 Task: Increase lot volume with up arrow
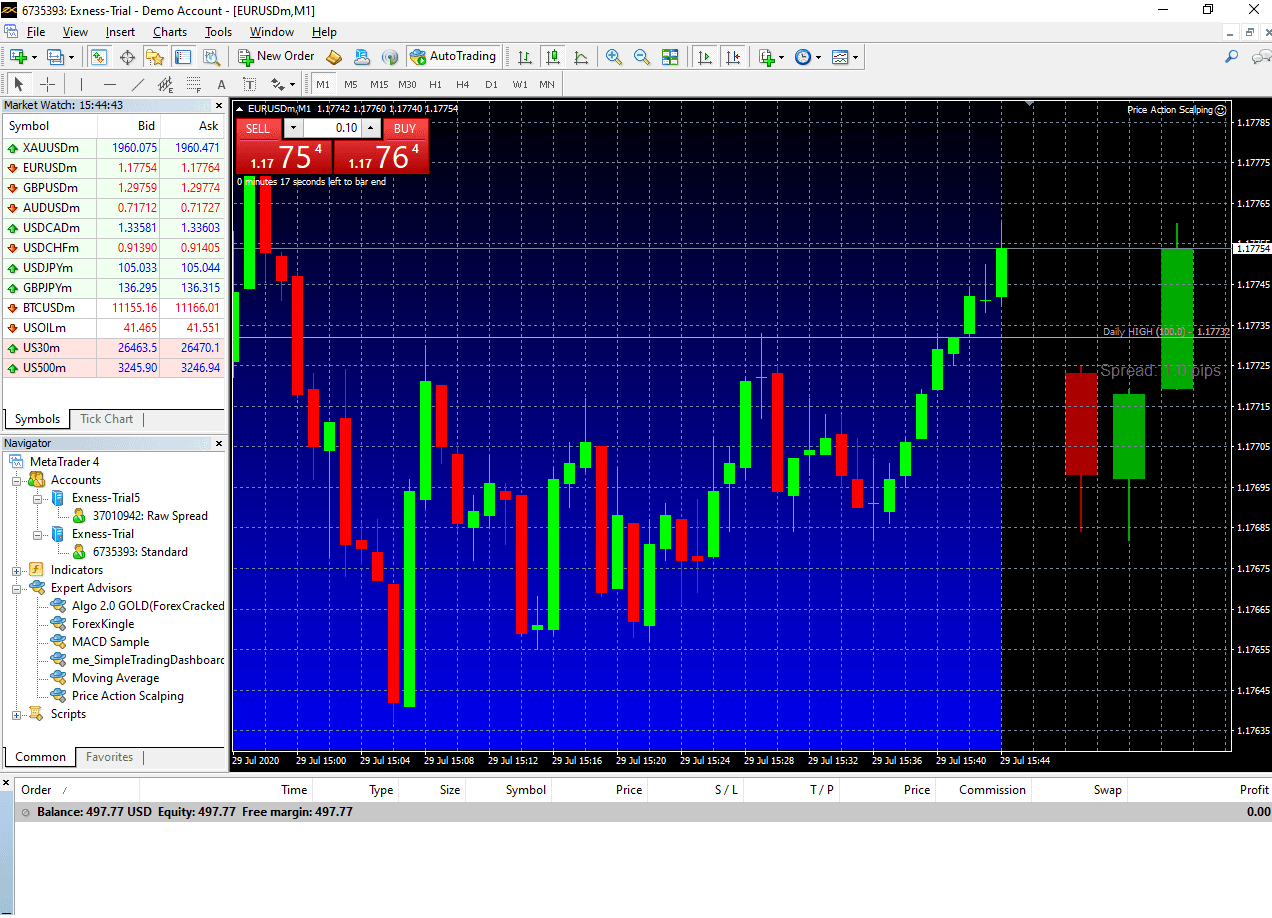[x=370, y=128]
